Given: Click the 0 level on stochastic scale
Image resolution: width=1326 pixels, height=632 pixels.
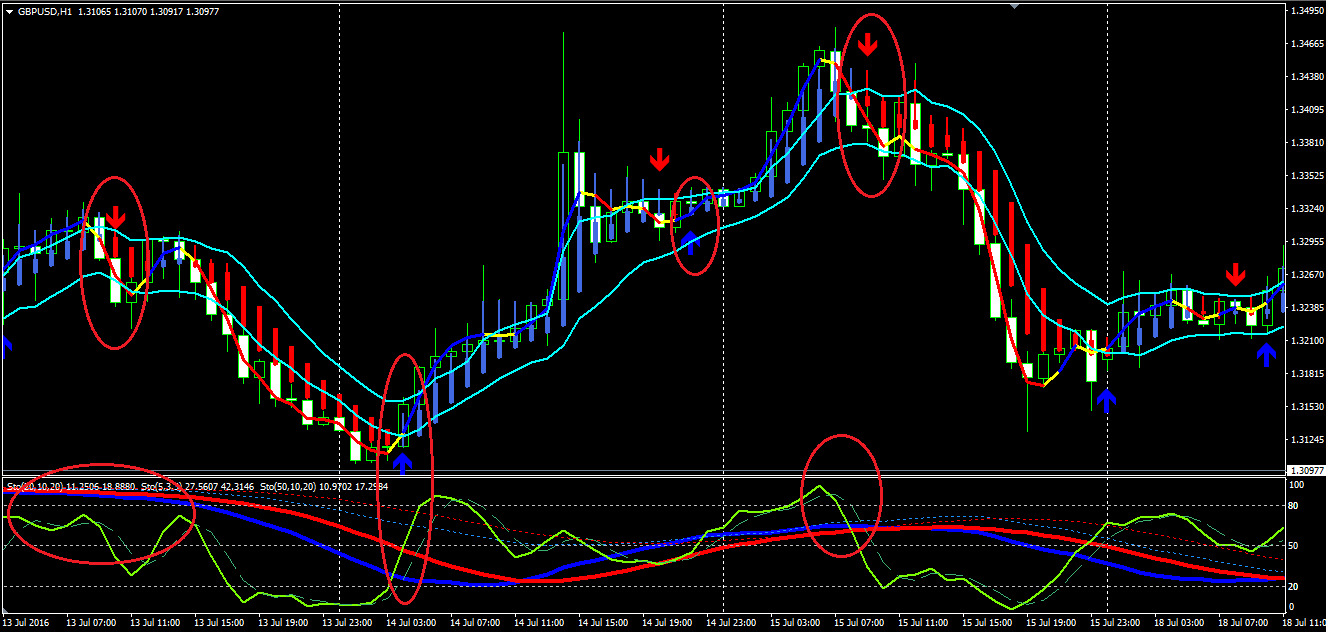Looking at the screenshot, I should [x=1292, y=607].
